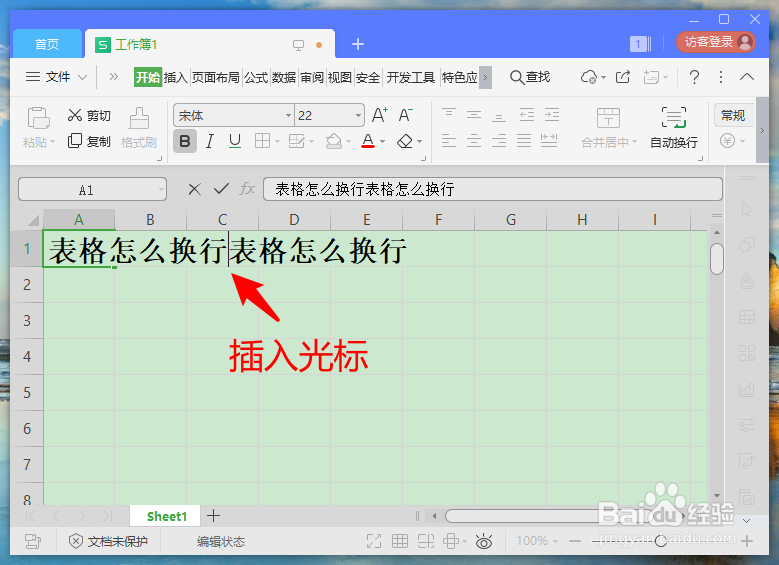Increase font size with A+ icon
The width and height of the screenshot is (779, 565).
pyautogui.click(x=380, y=115)
